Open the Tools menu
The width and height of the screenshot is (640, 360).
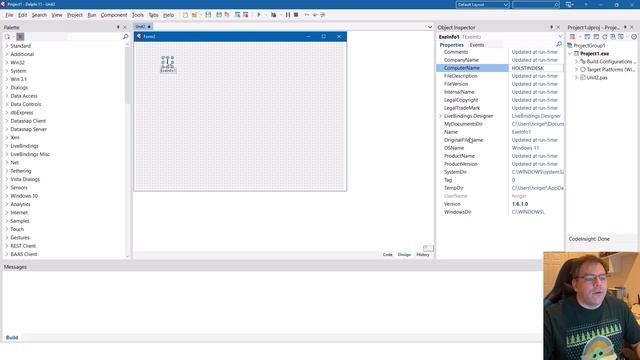tap(138, 15)
